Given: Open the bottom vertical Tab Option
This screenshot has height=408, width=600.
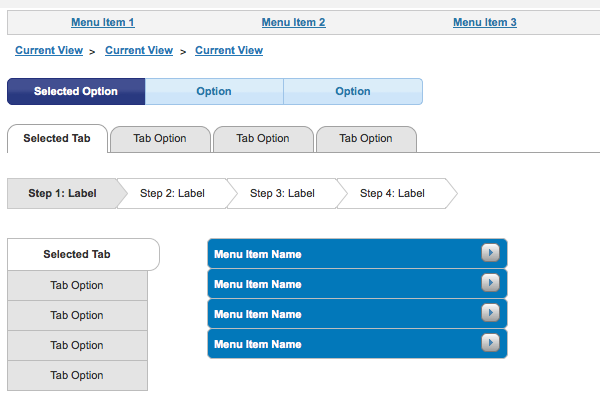Looking at the screenshot, I should click(77, 375).
